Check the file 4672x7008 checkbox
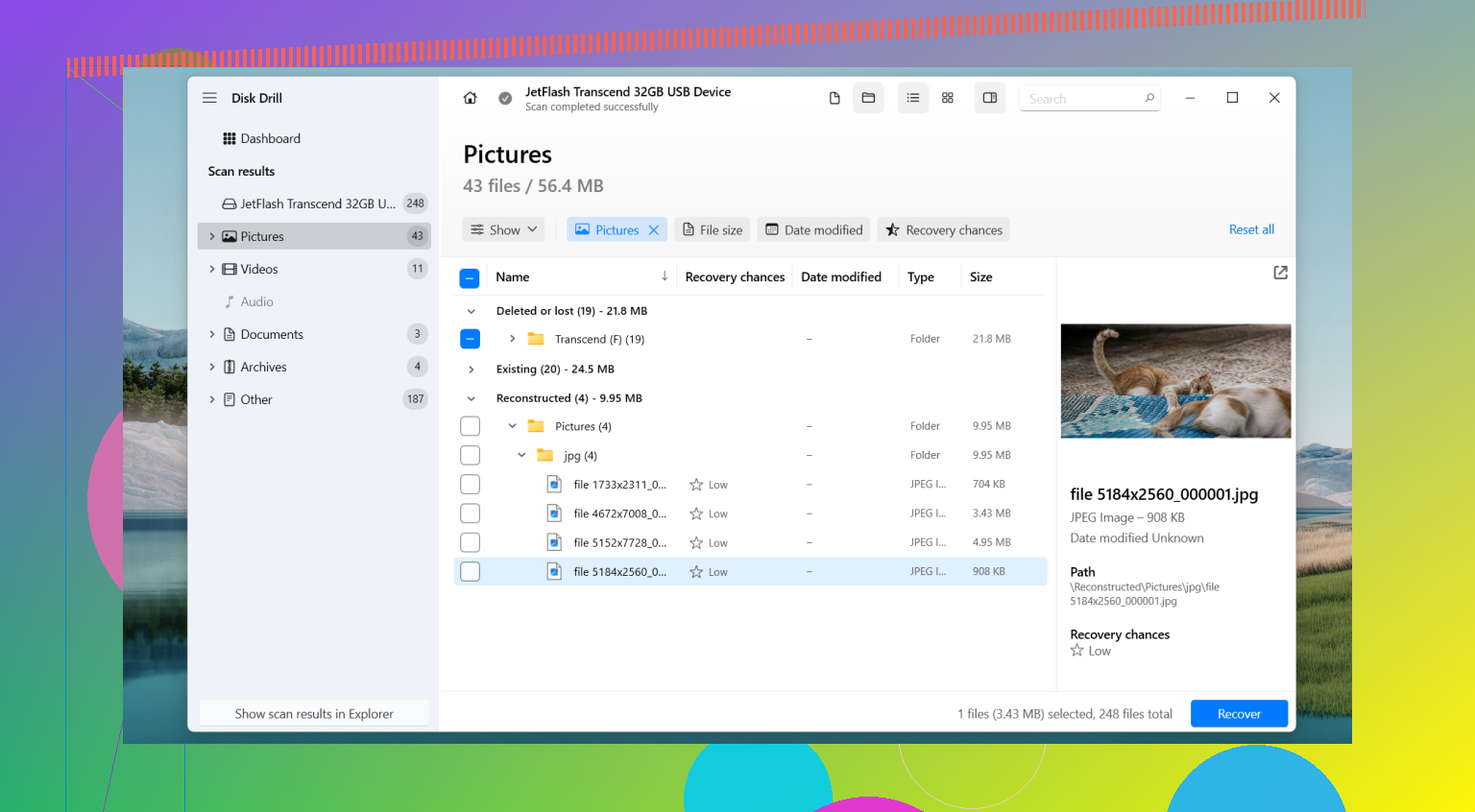The image size is (1475, 812). [x=470, y=513]
